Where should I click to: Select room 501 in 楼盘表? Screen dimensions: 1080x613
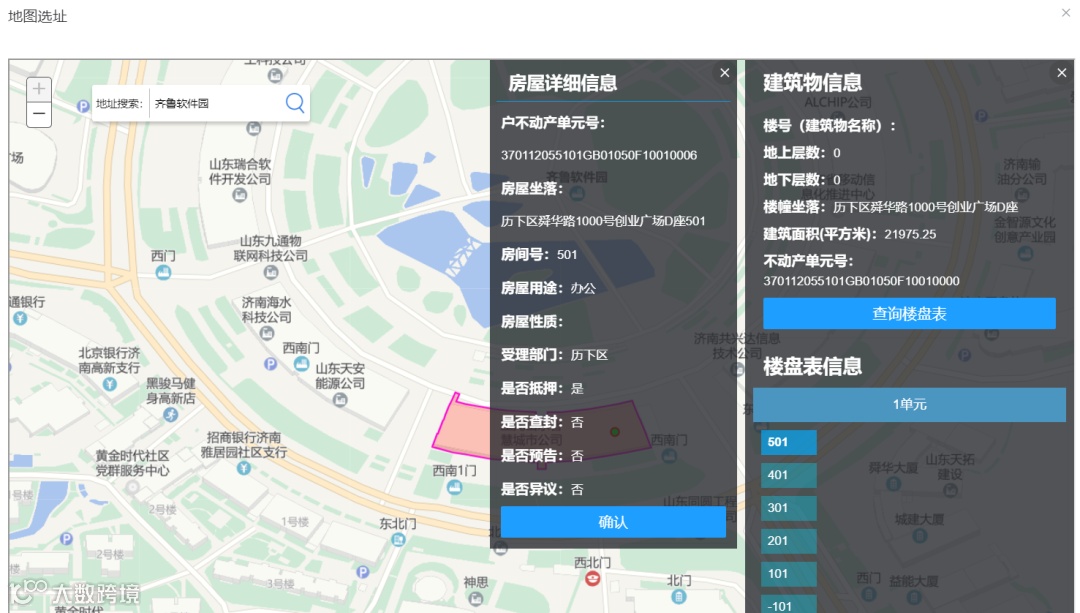click(x=789, y=442)
